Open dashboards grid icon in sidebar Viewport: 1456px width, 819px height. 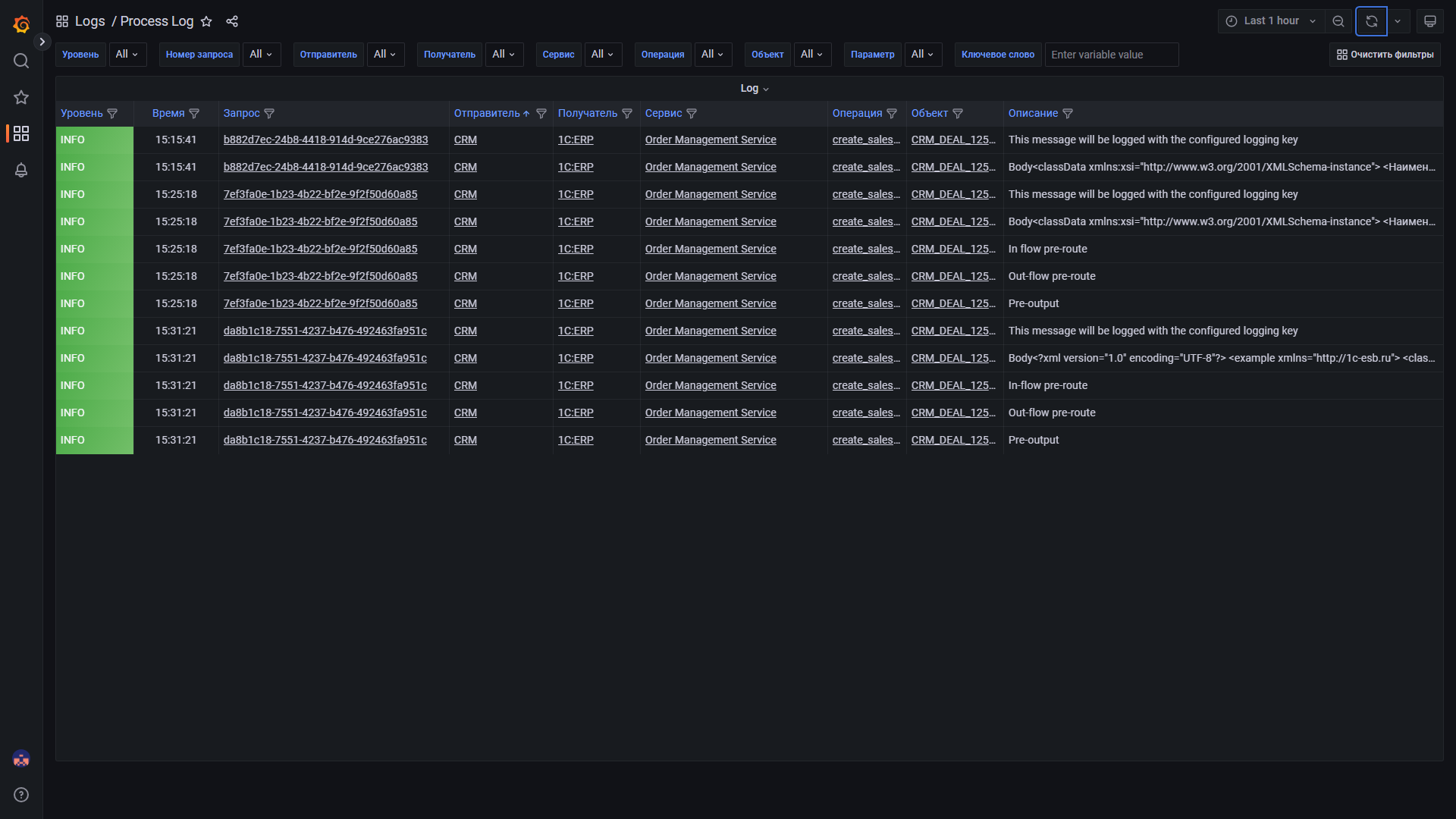tap(21, 133)
